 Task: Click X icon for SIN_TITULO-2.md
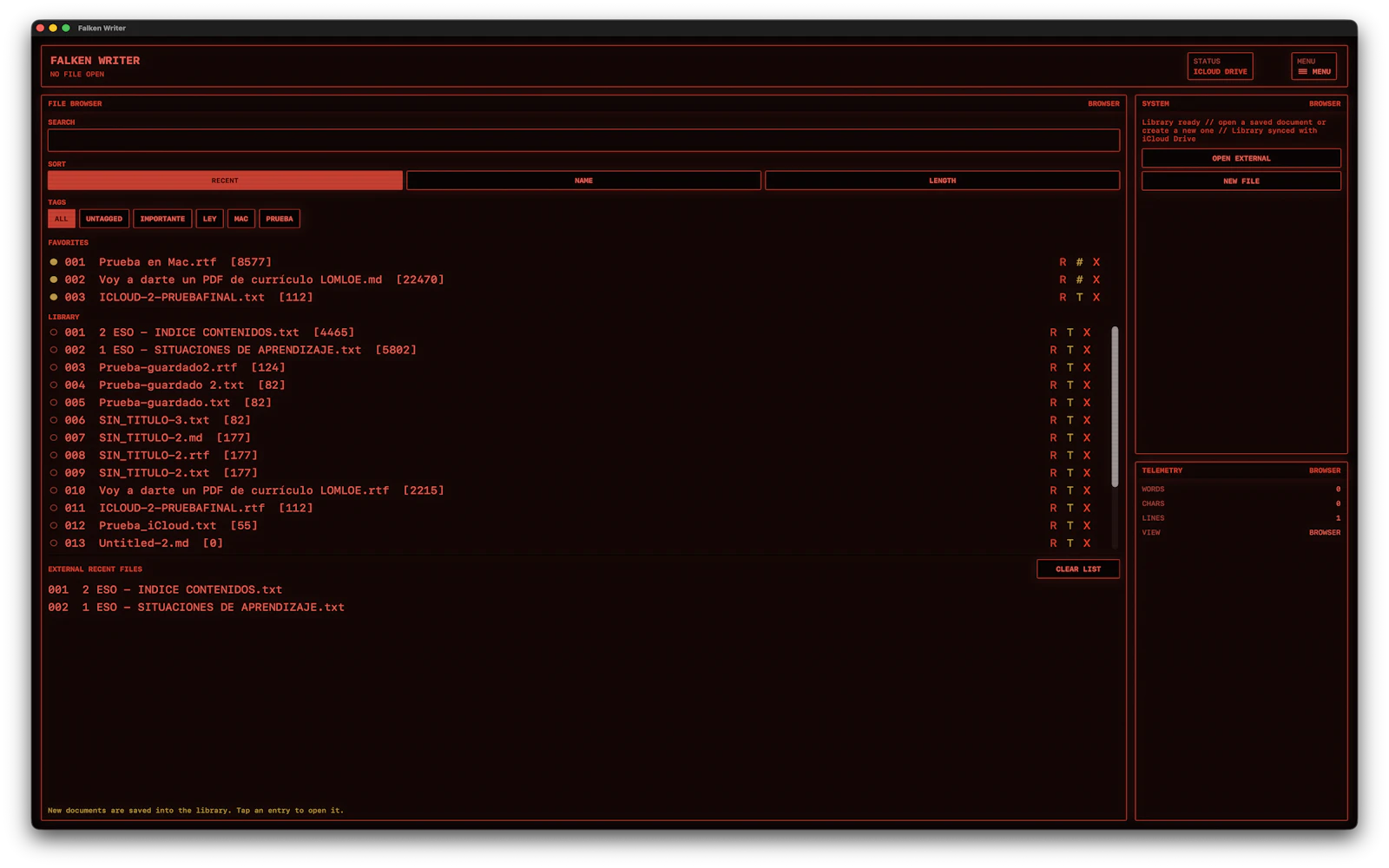[1086, 437]
